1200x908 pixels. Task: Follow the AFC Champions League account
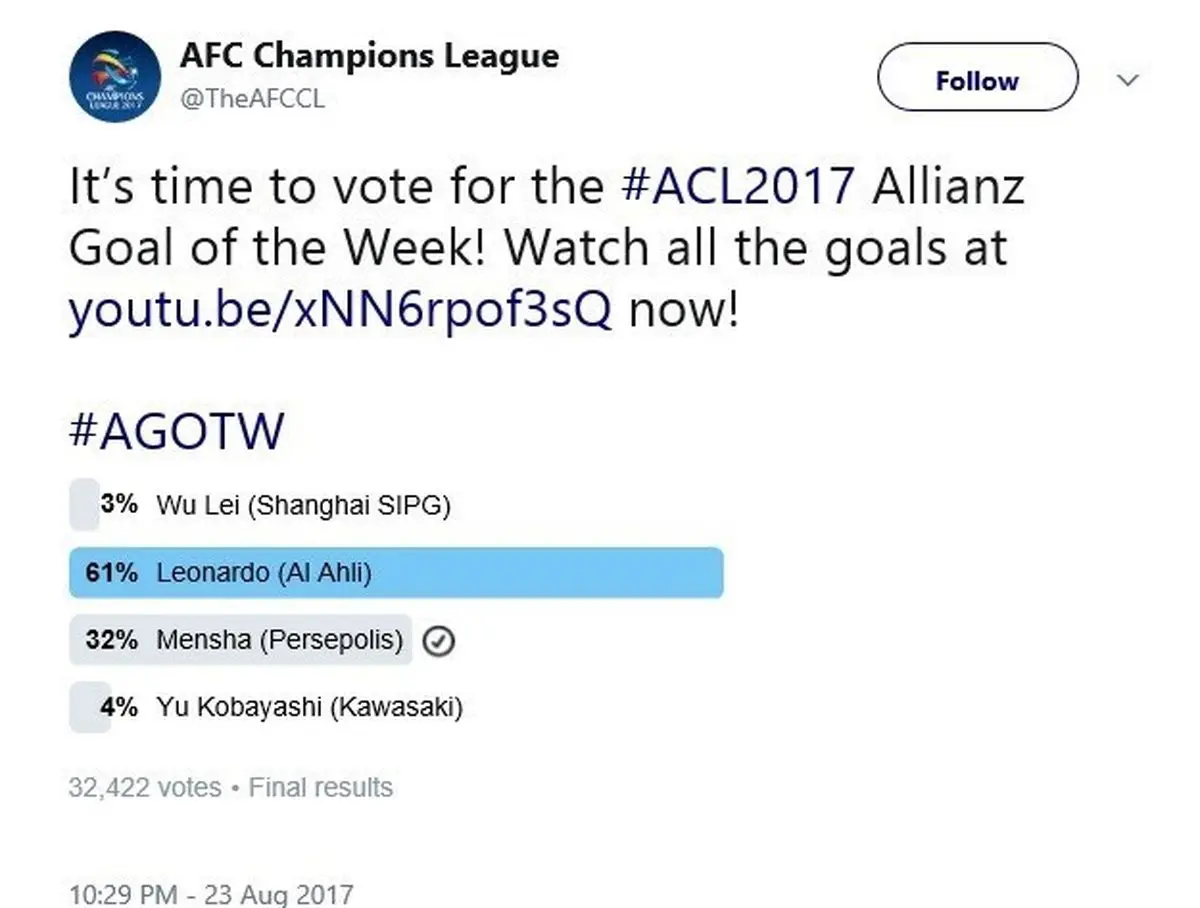tap(977, 79)
